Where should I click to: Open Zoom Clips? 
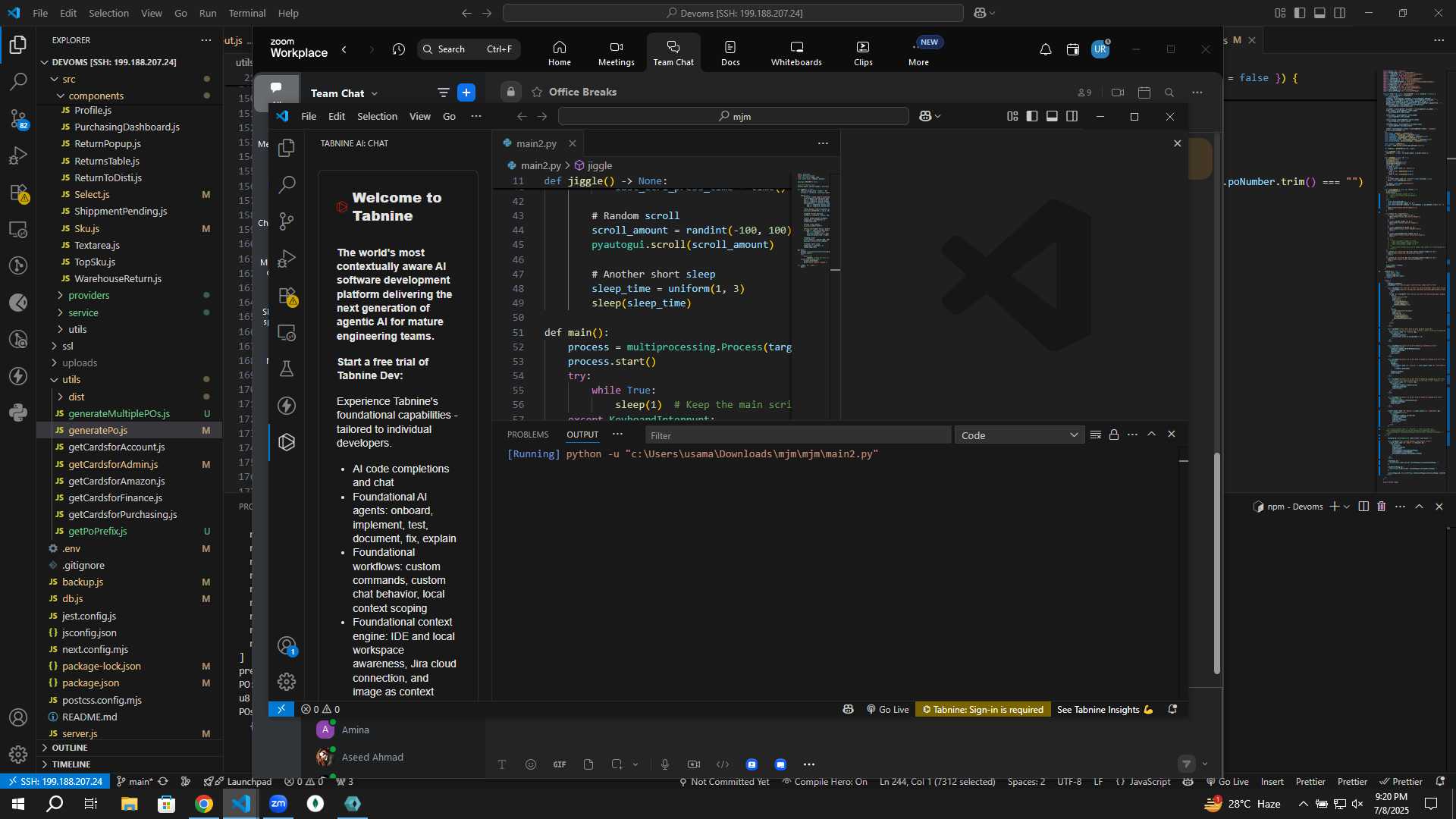pyautogui.click(x=863, y=53)
